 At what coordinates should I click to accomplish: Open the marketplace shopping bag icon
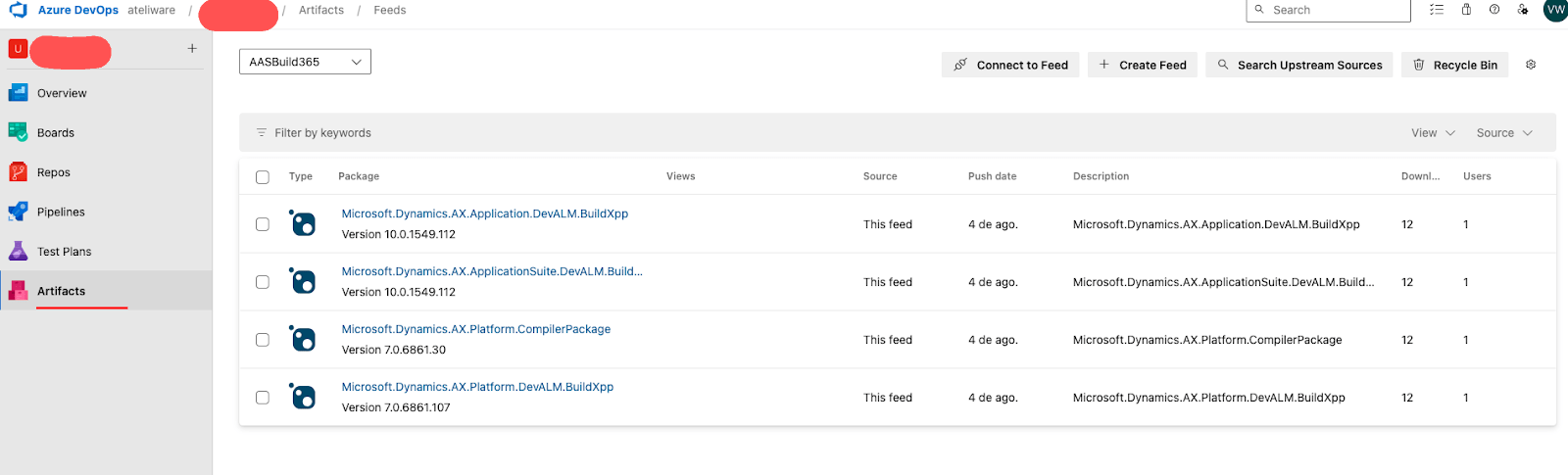tap(1466, 10)
